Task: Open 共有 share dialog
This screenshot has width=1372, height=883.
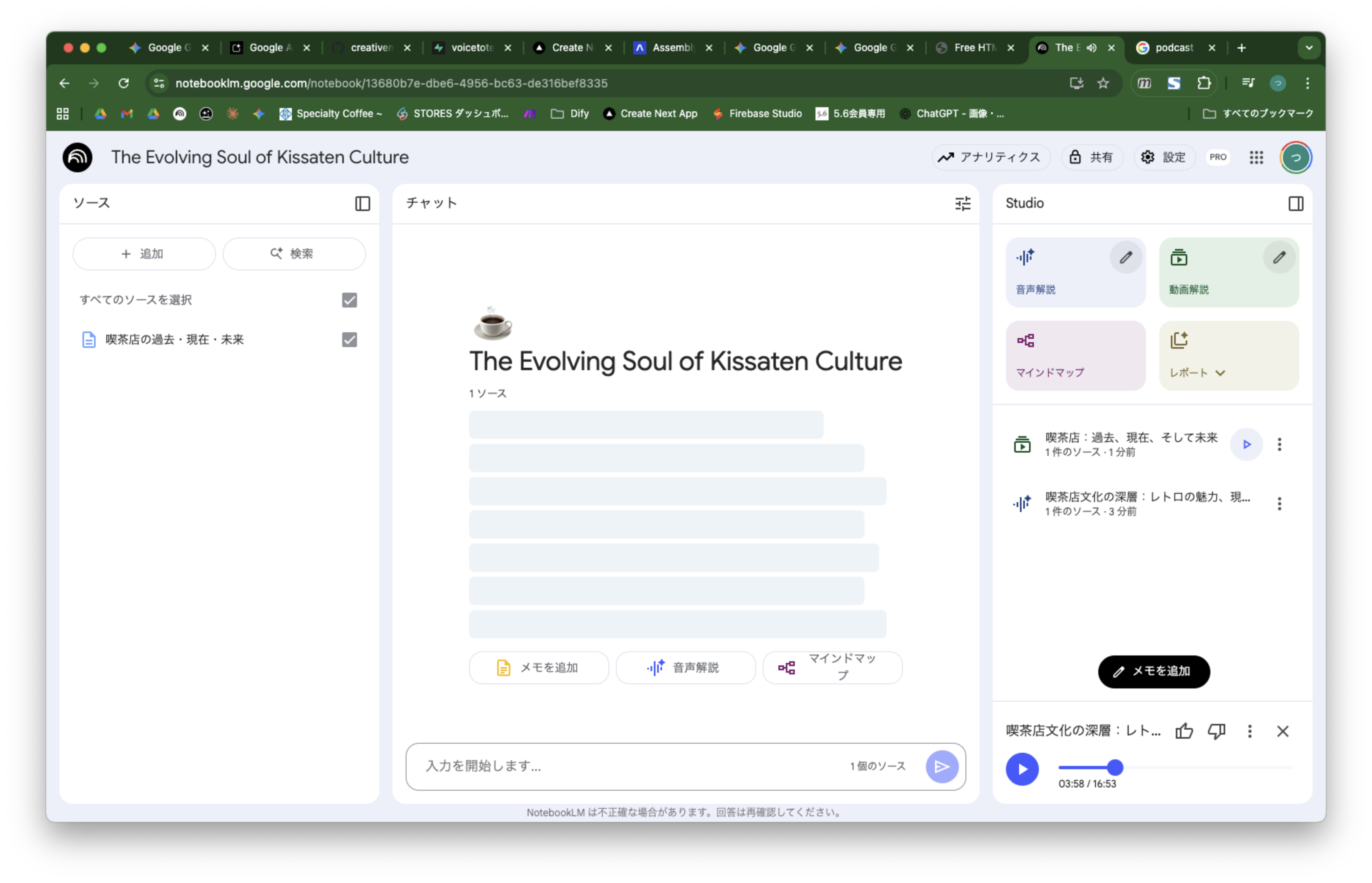Action: (x=1091, y=157)
